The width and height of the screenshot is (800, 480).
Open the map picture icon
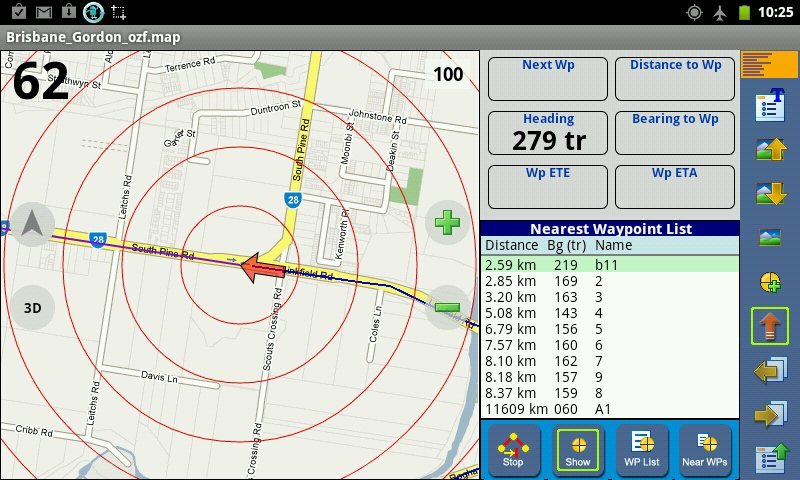tap(771, 238)
